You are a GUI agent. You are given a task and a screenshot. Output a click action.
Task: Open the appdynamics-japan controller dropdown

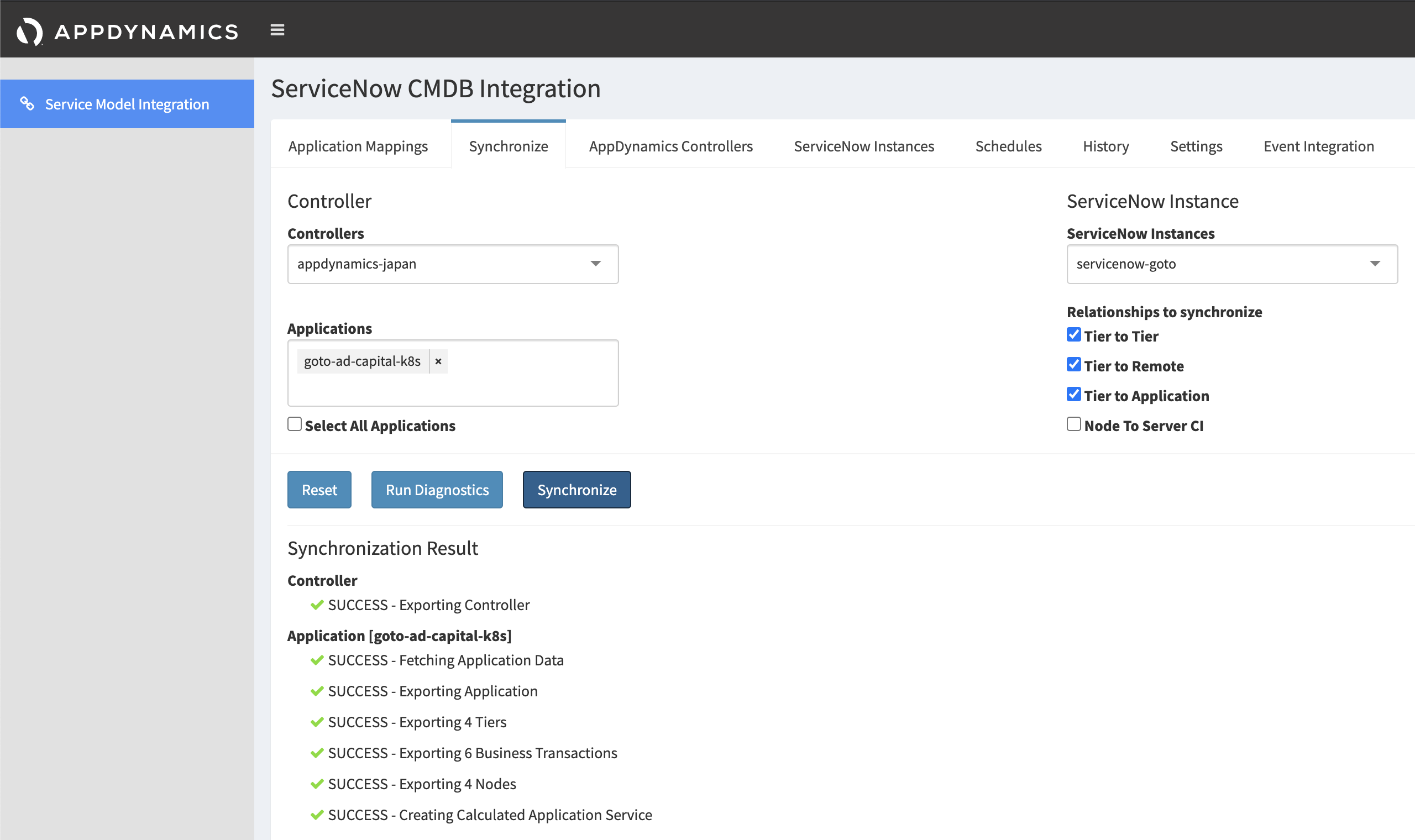click(x=453, y=264)
